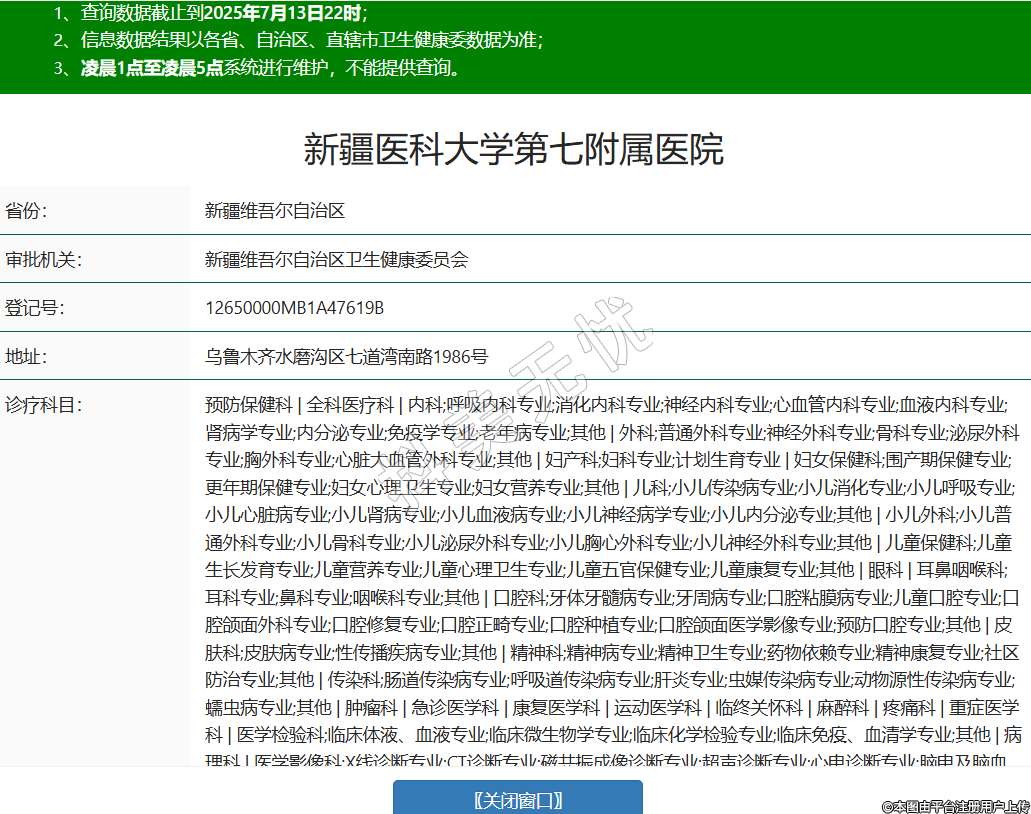The image size is (1031, 814).
Task: Click the address 乌鲁木齐水磨沟区七道湾南路1986号
Action: (x=346, y=357)
